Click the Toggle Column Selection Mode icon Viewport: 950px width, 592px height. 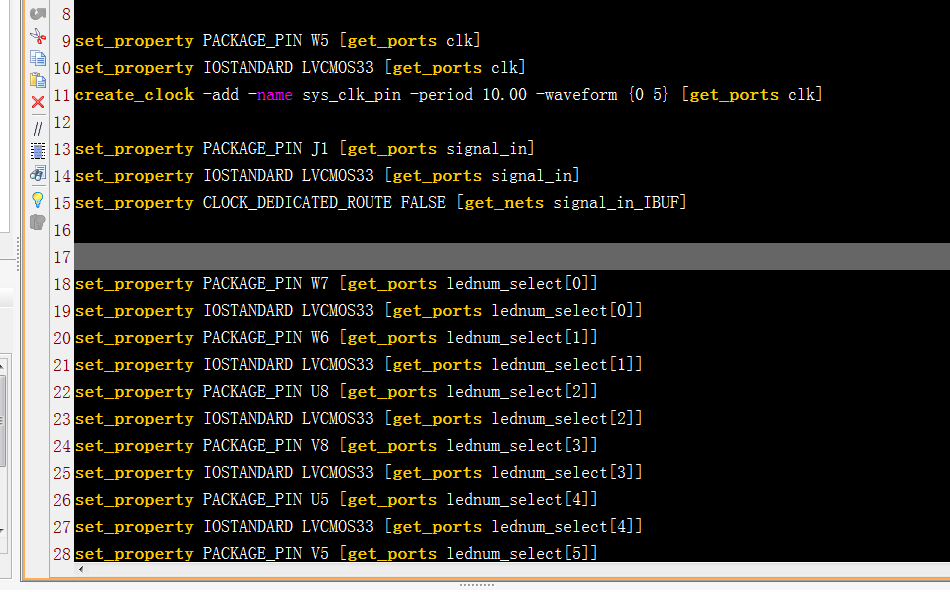[x=38, y=151]
